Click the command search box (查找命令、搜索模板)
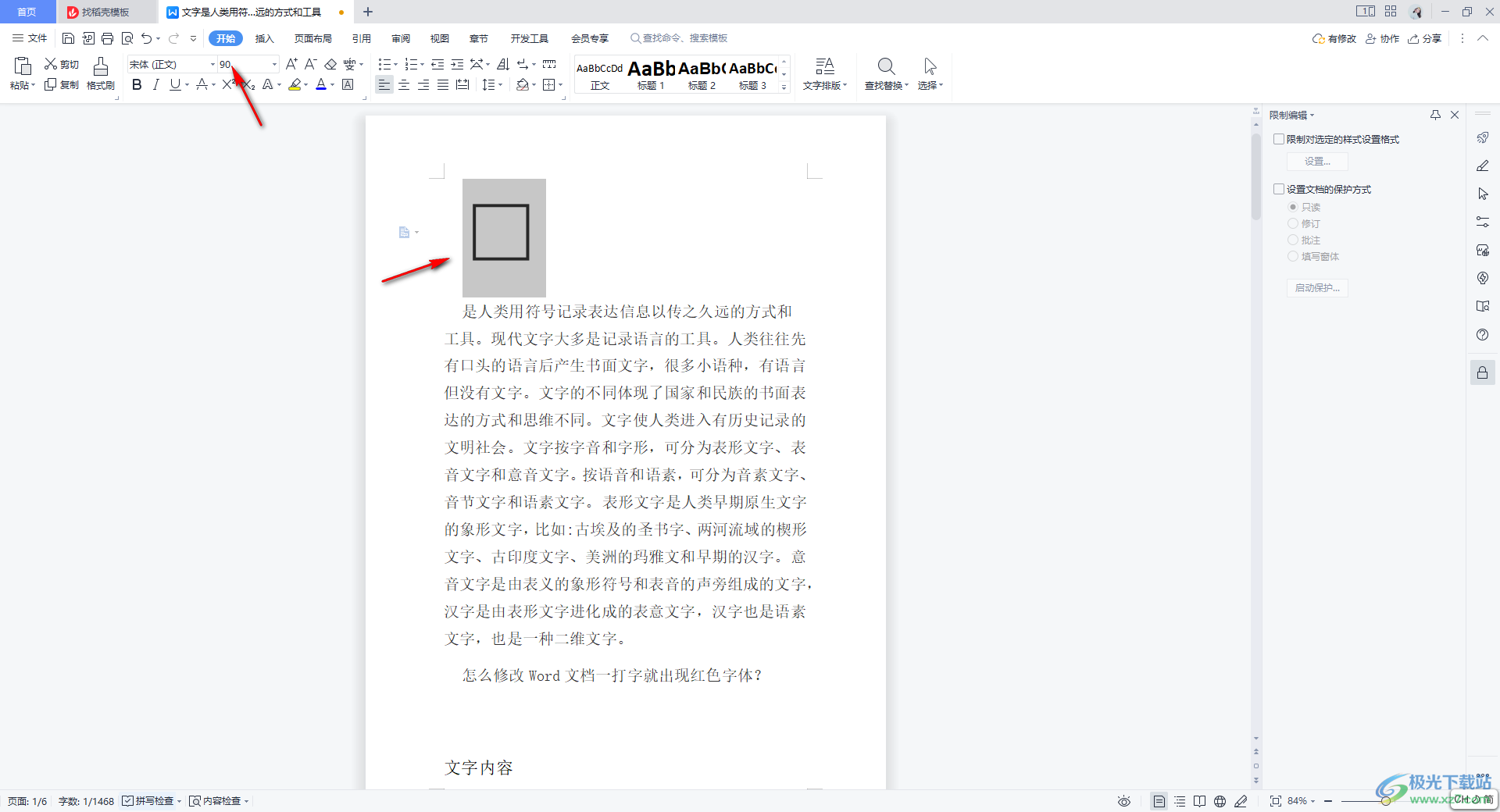The height and width of the screenshot is (812, 1500). pyautogui.click(x=679, y=38)
